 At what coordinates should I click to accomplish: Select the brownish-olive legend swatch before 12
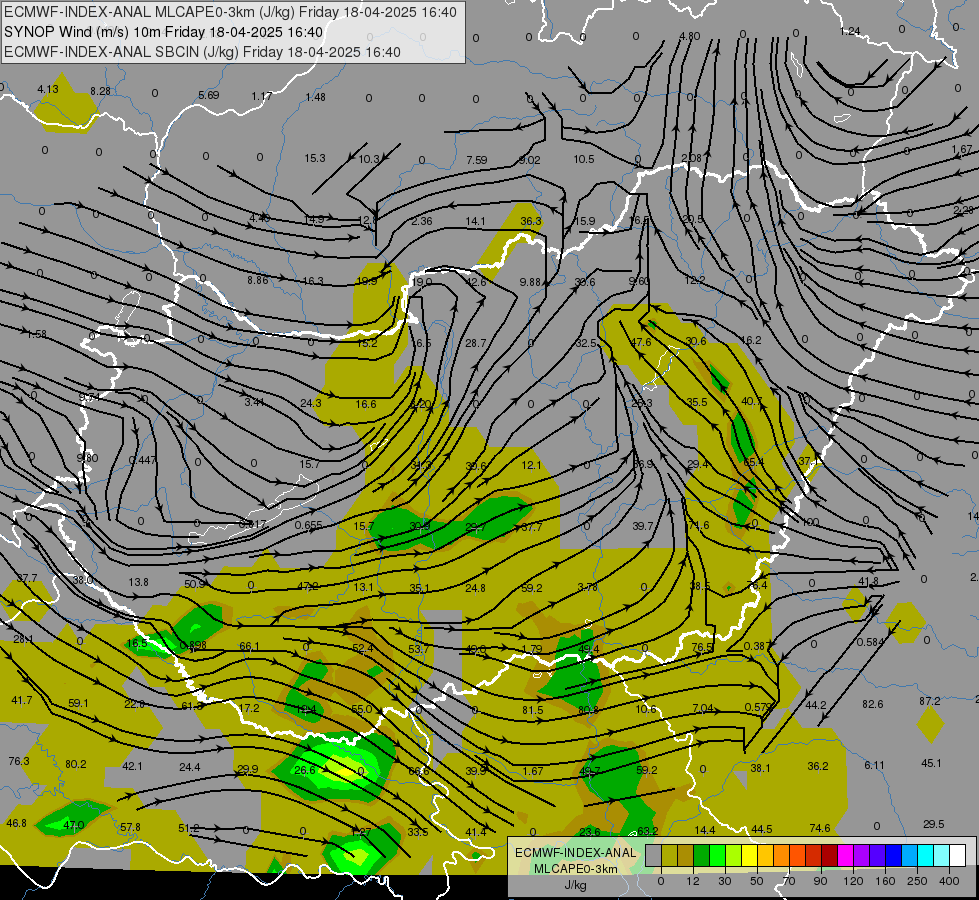[x=686, y=856]
